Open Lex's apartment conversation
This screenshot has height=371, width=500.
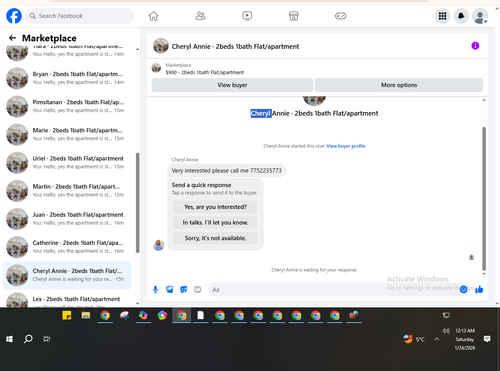[x=68, y=300]
